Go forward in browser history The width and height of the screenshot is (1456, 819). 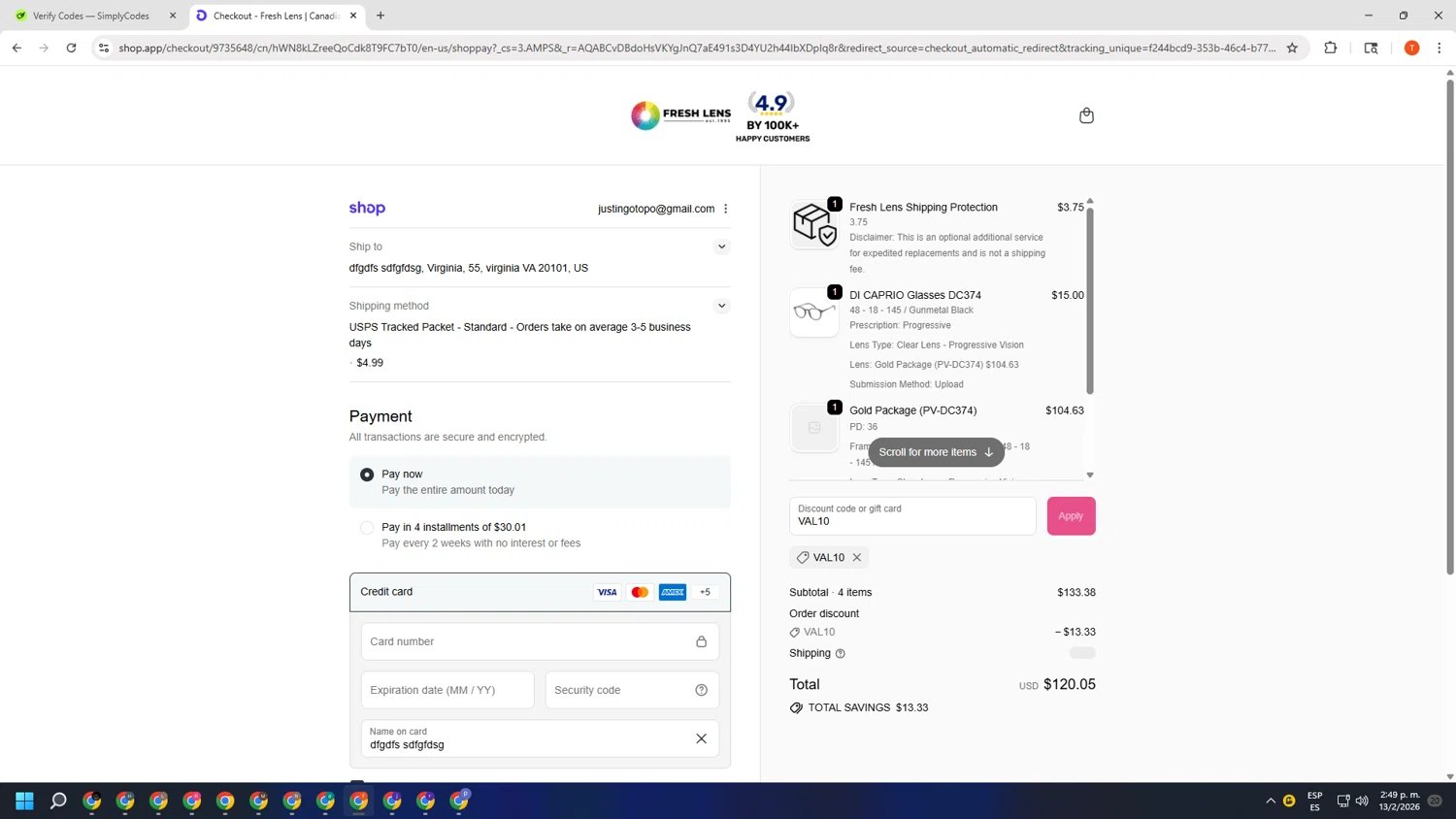tap(44, 48)
